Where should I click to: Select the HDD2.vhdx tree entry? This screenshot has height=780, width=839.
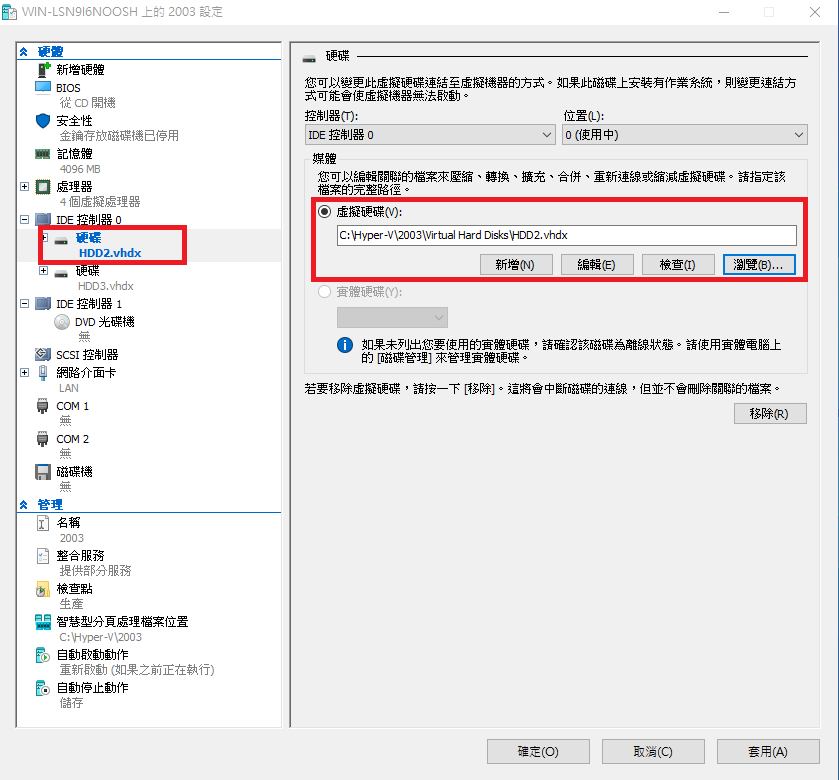pyautogui.click(x=110, y=253)
